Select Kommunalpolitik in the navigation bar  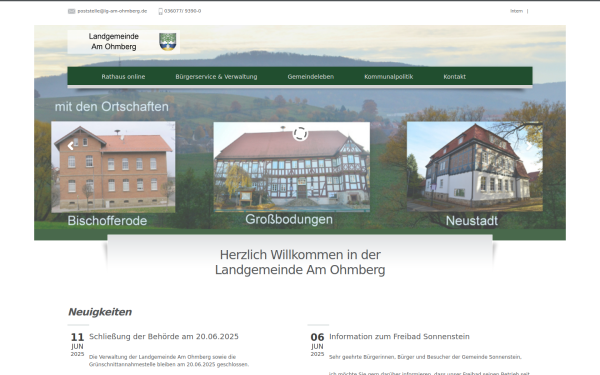[388, 77]
